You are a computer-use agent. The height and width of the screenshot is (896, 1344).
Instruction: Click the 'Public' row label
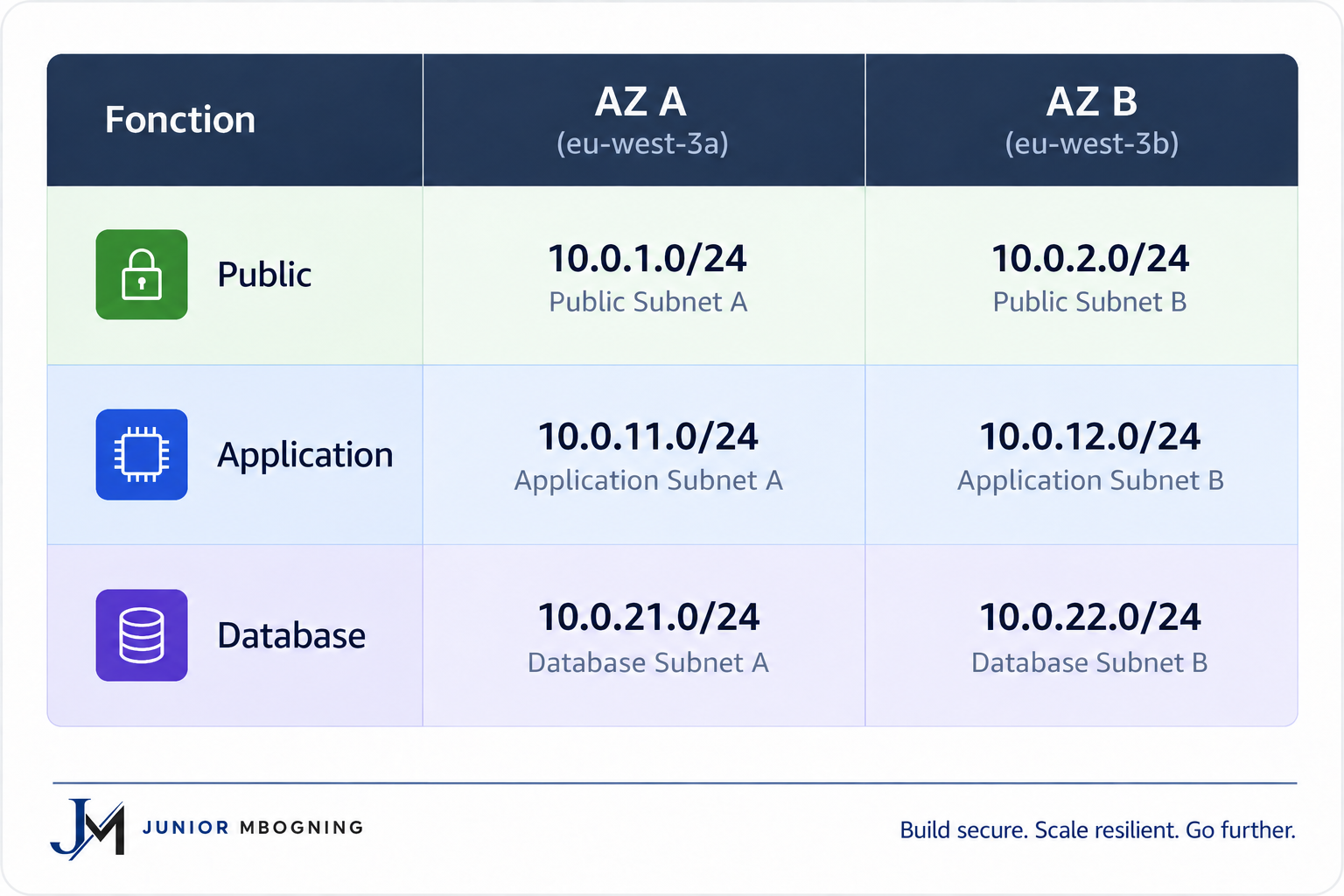(x=264, y=275)
